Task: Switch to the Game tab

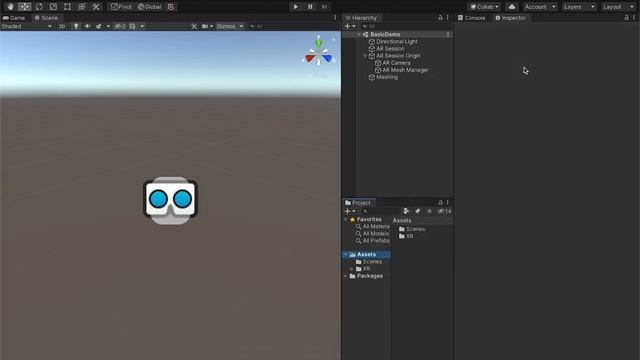Action: 14,18
